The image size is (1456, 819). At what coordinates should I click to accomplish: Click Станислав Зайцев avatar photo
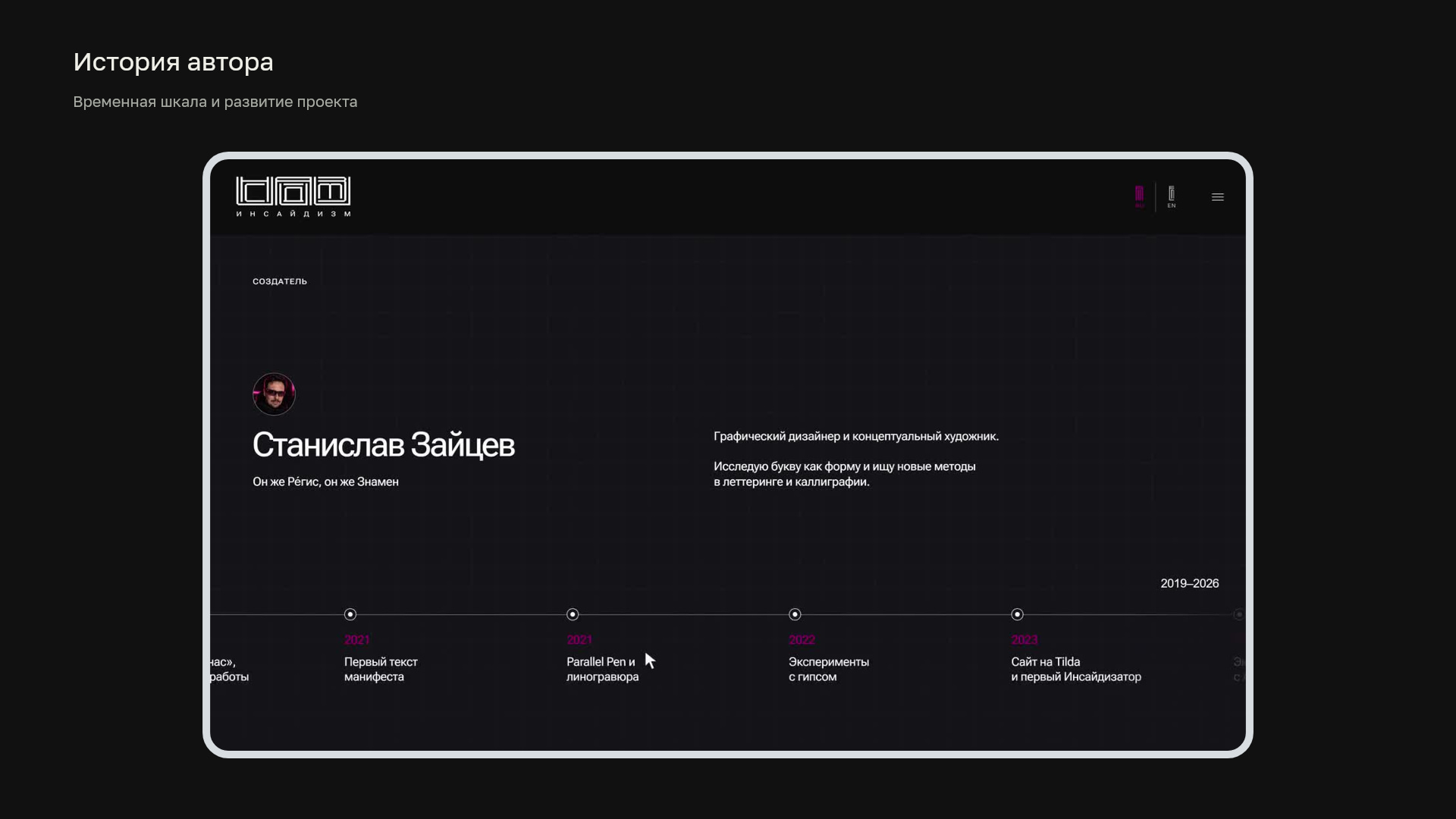pyautogui.click(x=274, y=394)
